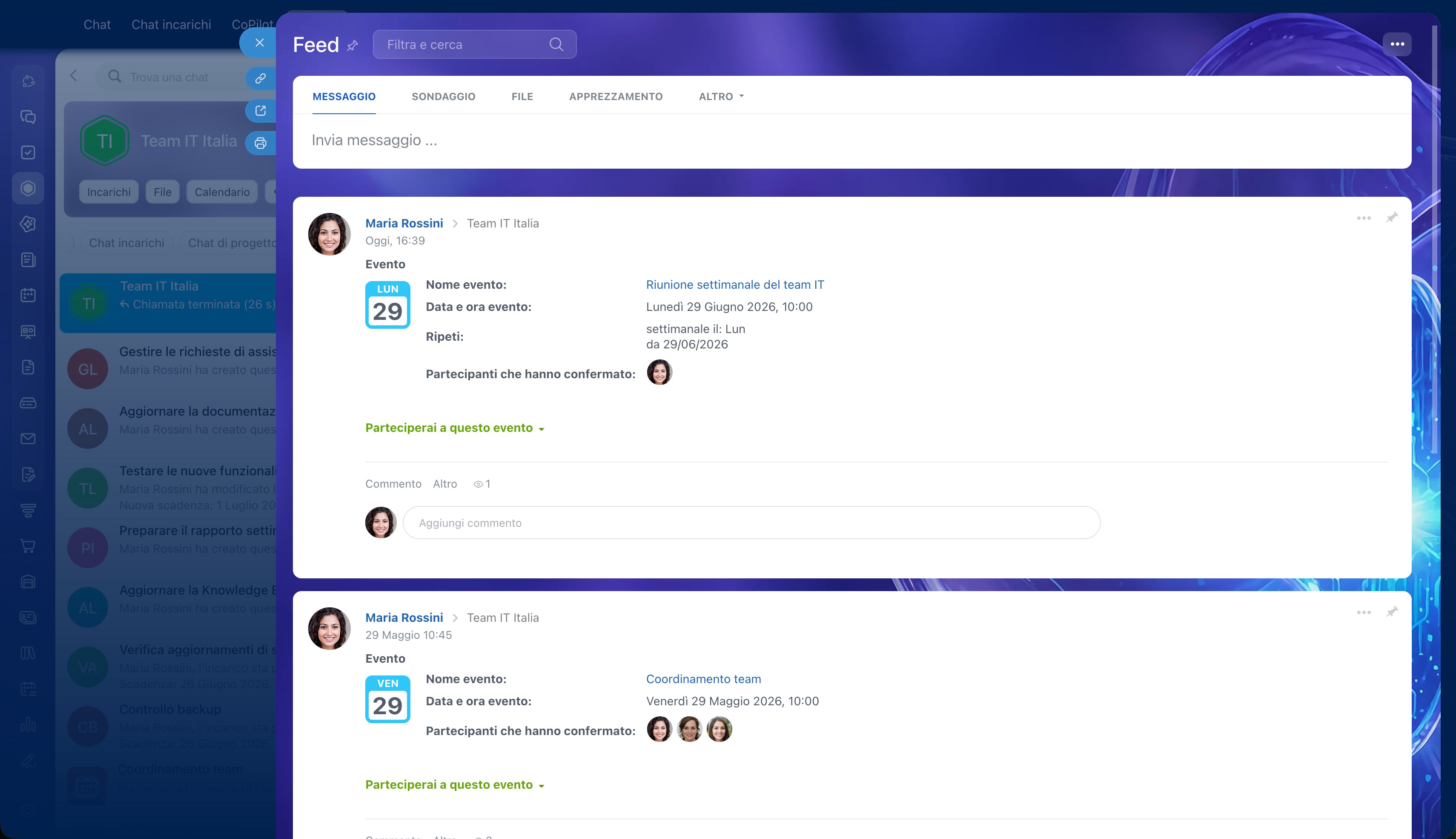Click the Filtra e cerca field
Viewport: 1456px width, 839px height.
click(x=474, y=44)
